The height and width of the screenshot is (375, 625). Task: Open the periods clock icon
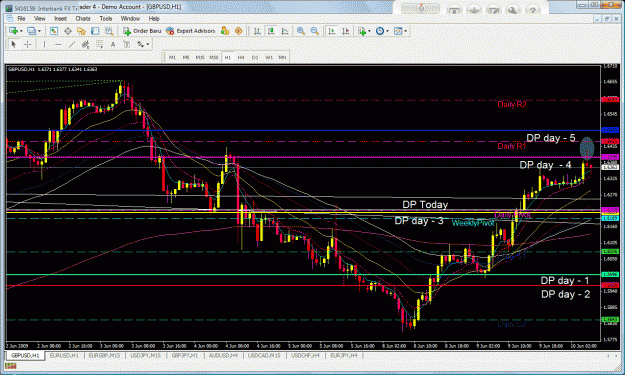pyautogui.click(x=380, y=31)
